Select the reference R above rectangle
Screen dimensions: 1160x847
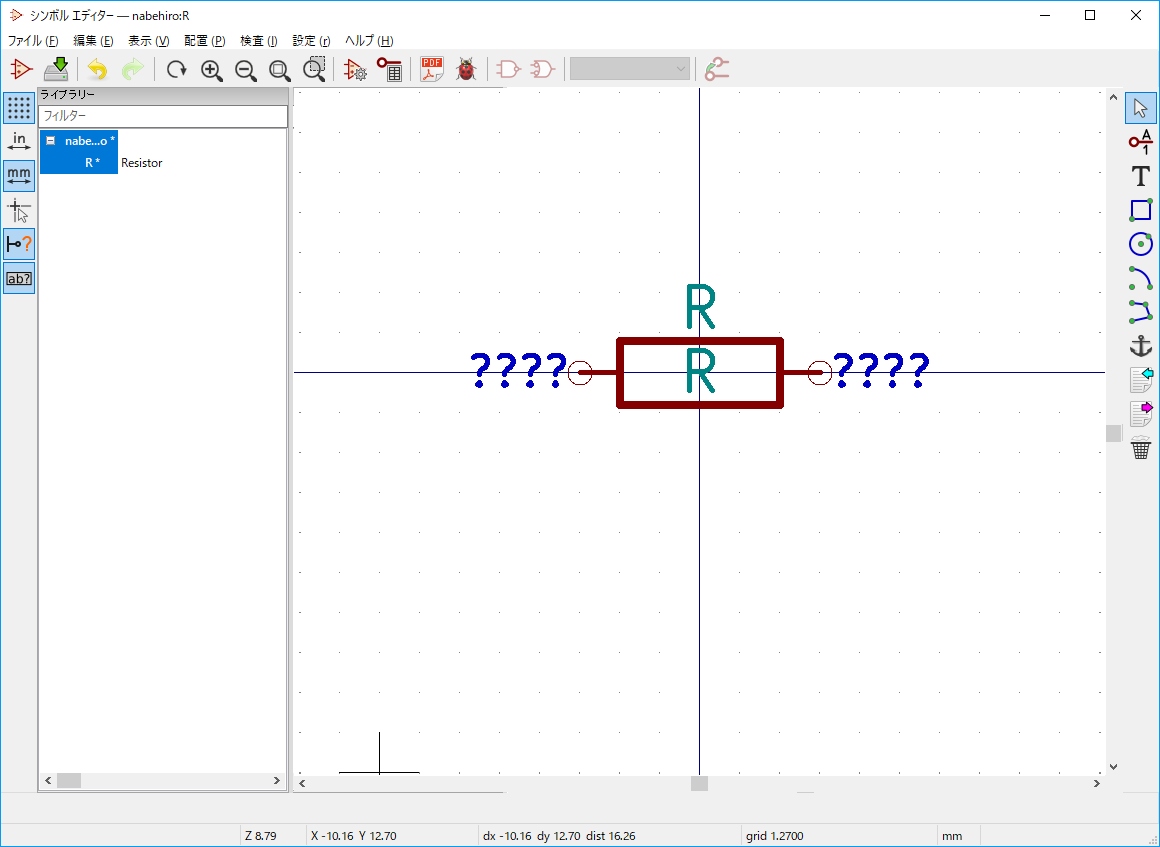pyautogui.click(x=700, y=307)
